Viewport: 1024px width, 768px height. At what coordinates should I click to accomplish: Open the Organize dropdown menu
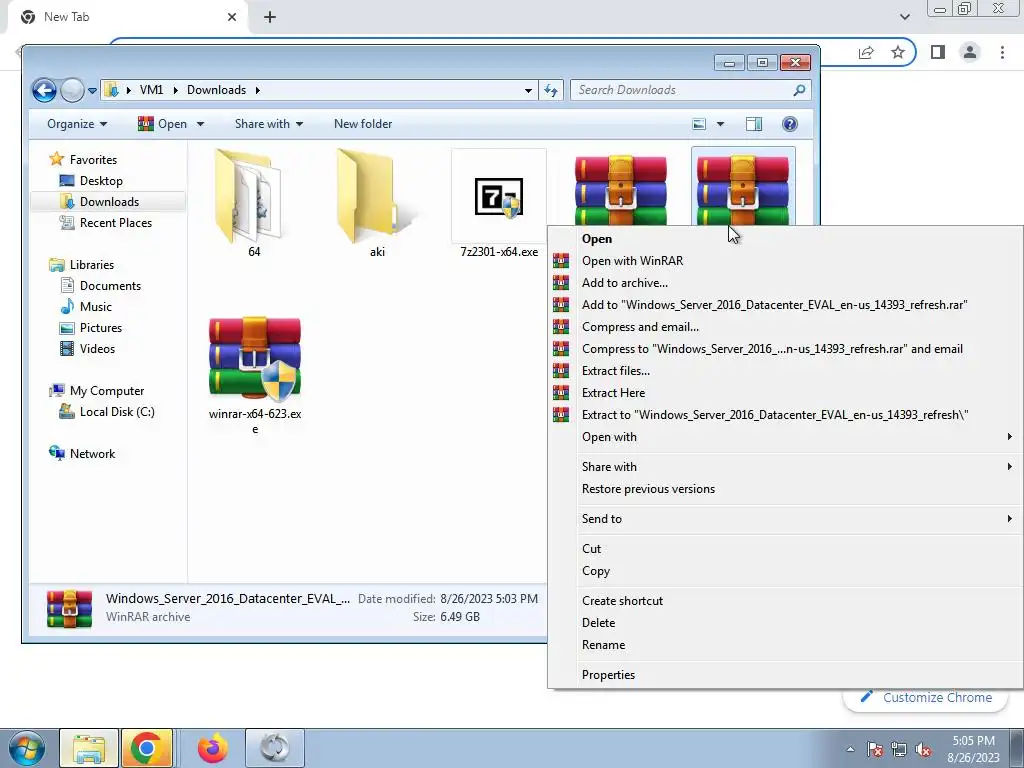(x=76, y=124)
